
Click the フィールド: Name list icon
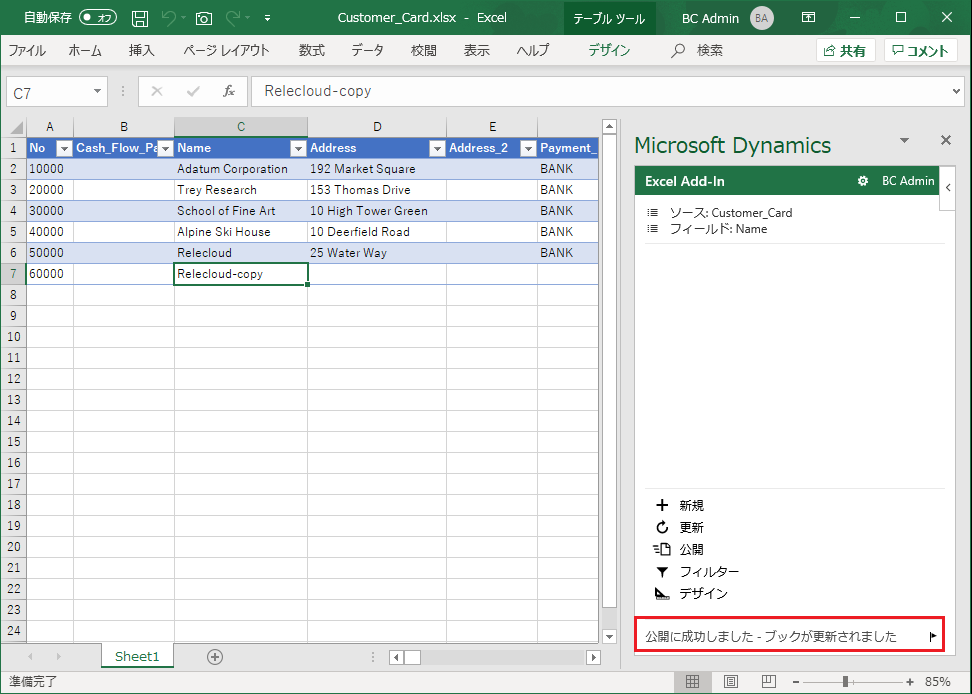pyautogui.click(x=652, y=229)
